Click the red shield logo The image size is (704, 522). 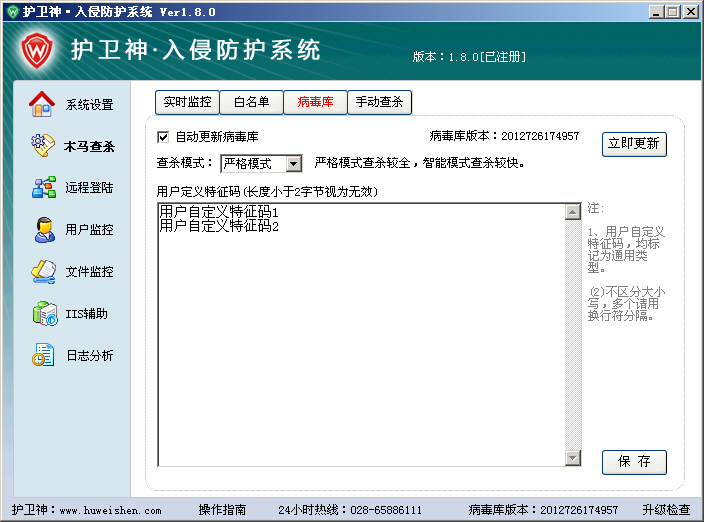click(x=37, y=50)
